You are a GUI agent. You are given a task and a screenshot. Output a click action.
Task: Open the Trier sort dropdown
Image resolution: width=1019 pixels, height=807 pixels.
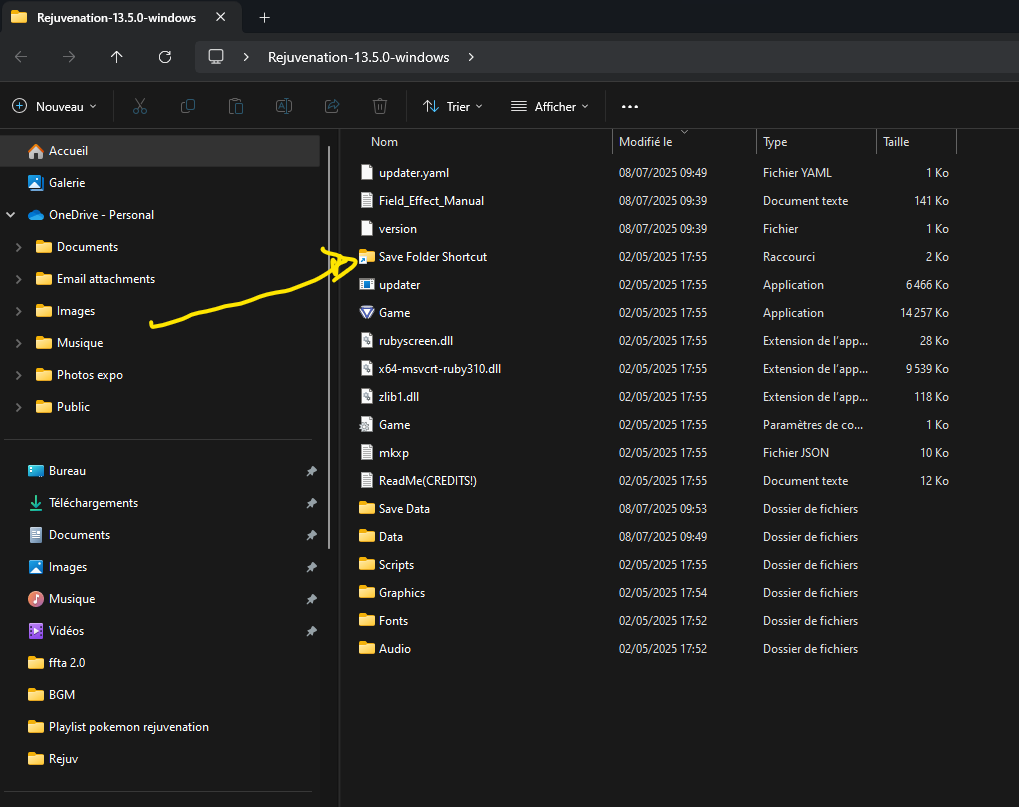pyautogui.click(x=453, y=107)
